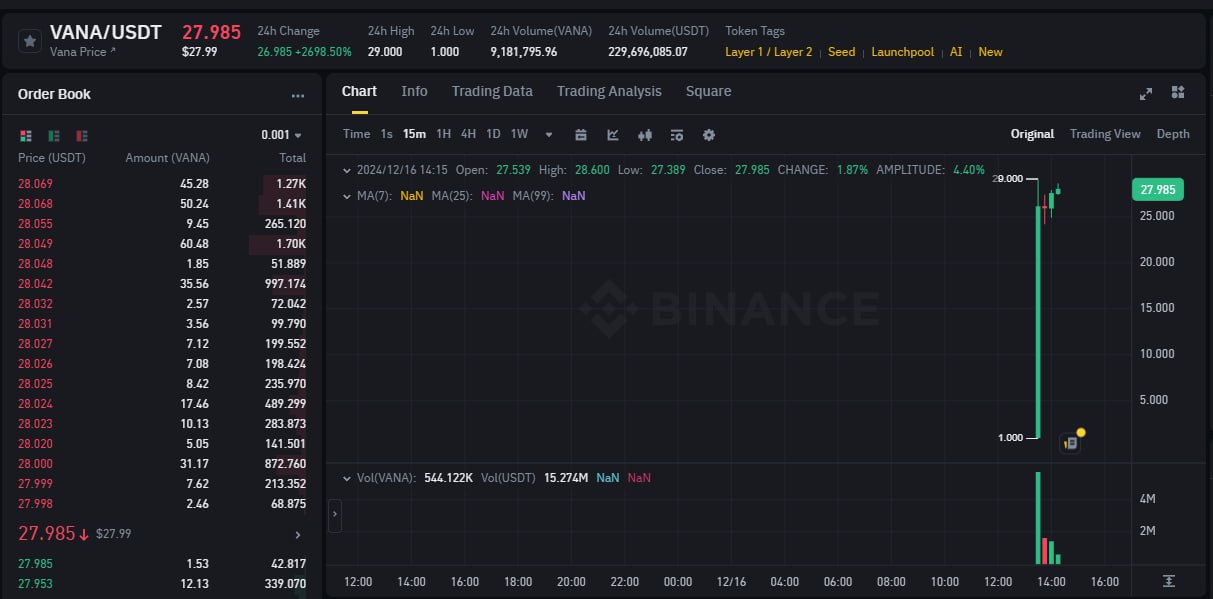Show both buys and sells in order book

25,135
